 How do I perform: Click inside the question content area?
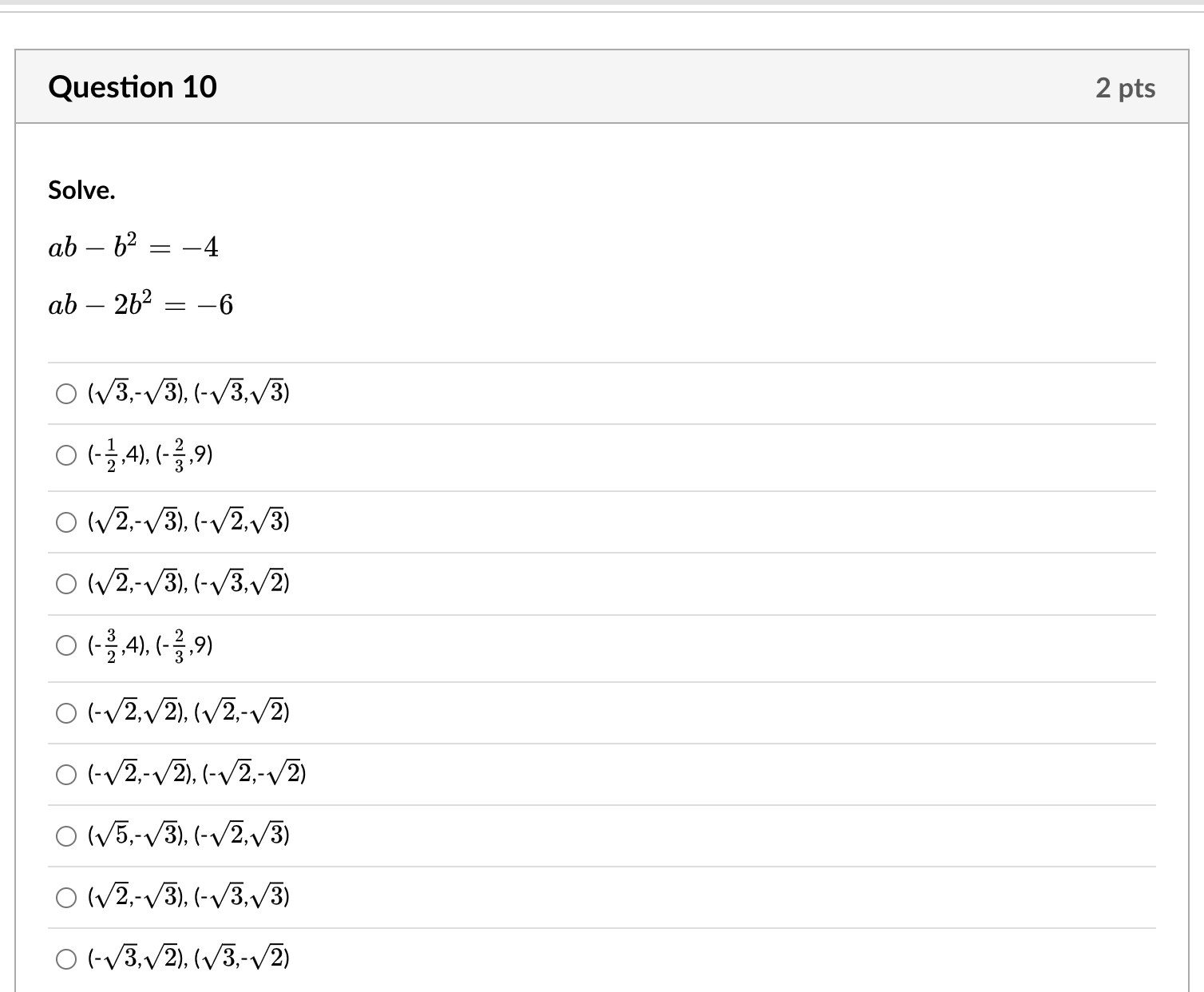click(x=599, y=335)
